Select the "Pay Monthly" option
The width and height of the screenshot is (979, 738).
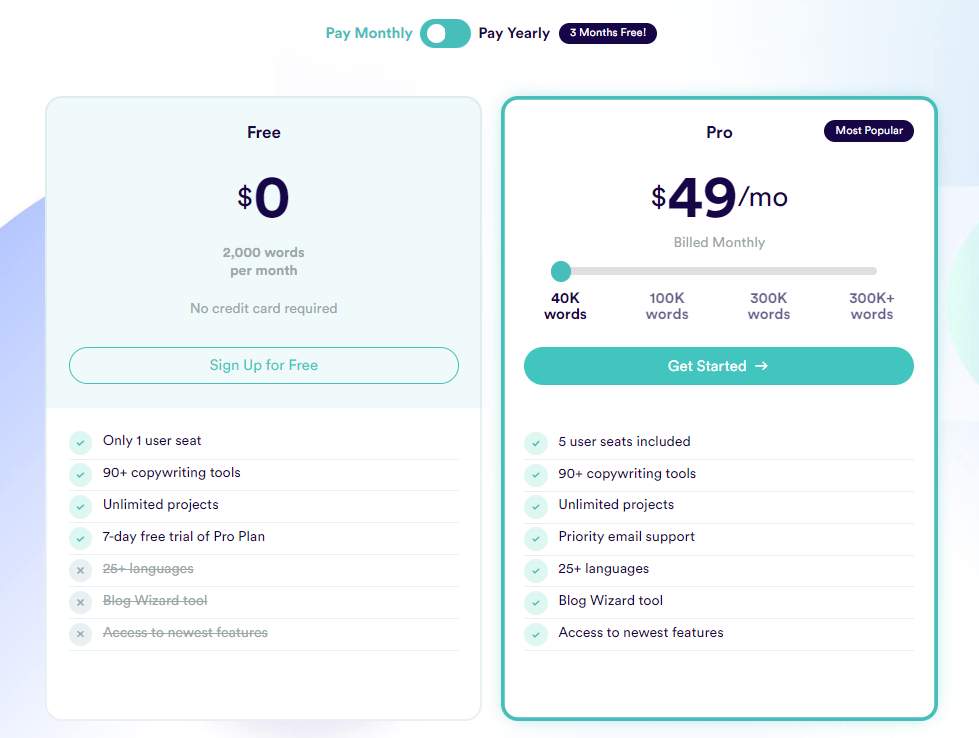pyautogui.click(x=369, y=33)
